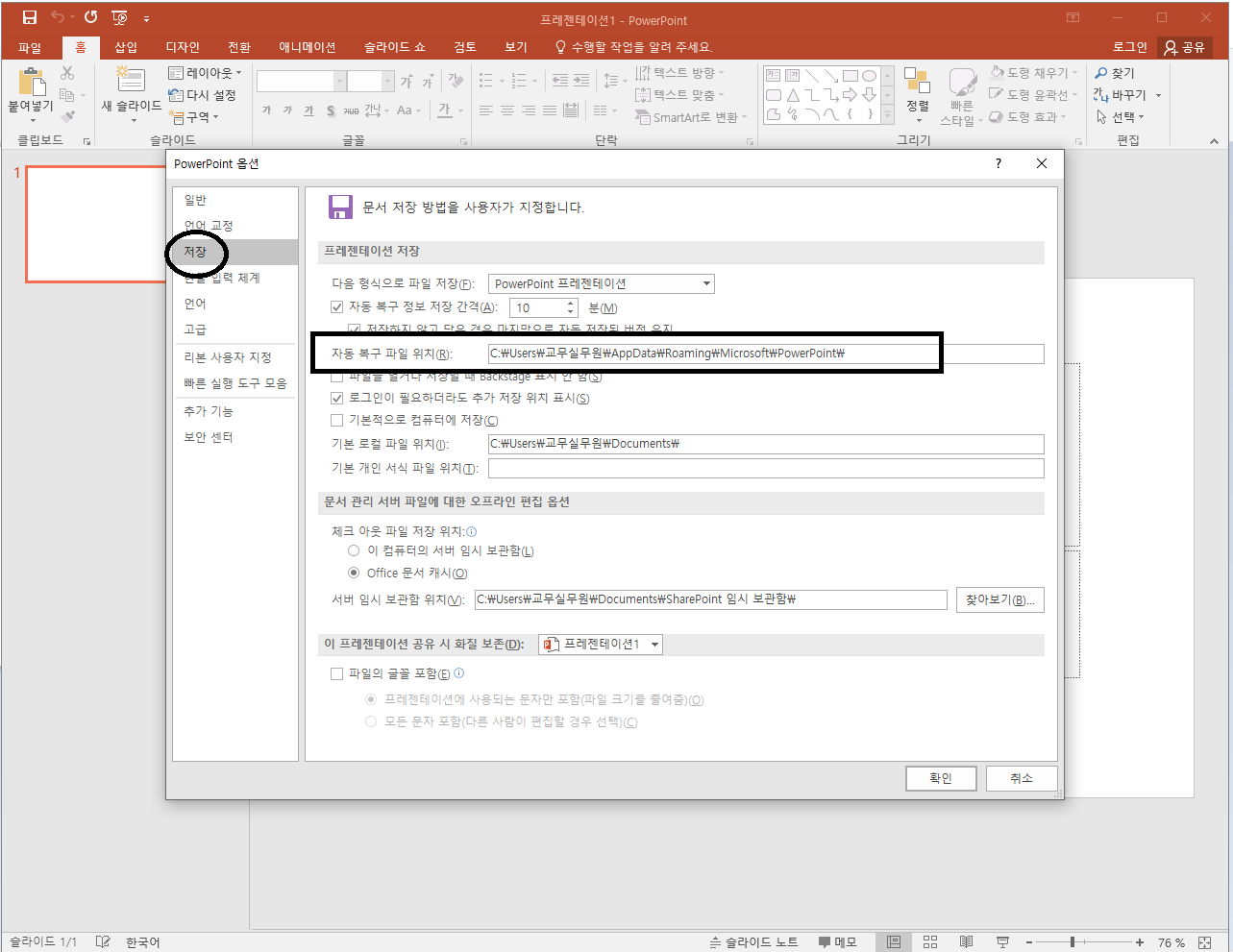Start slideshow from beginning via quick access icon
Image resolution: width=1233 pixels, height=952 pixels.
click(x=120, y=17)
